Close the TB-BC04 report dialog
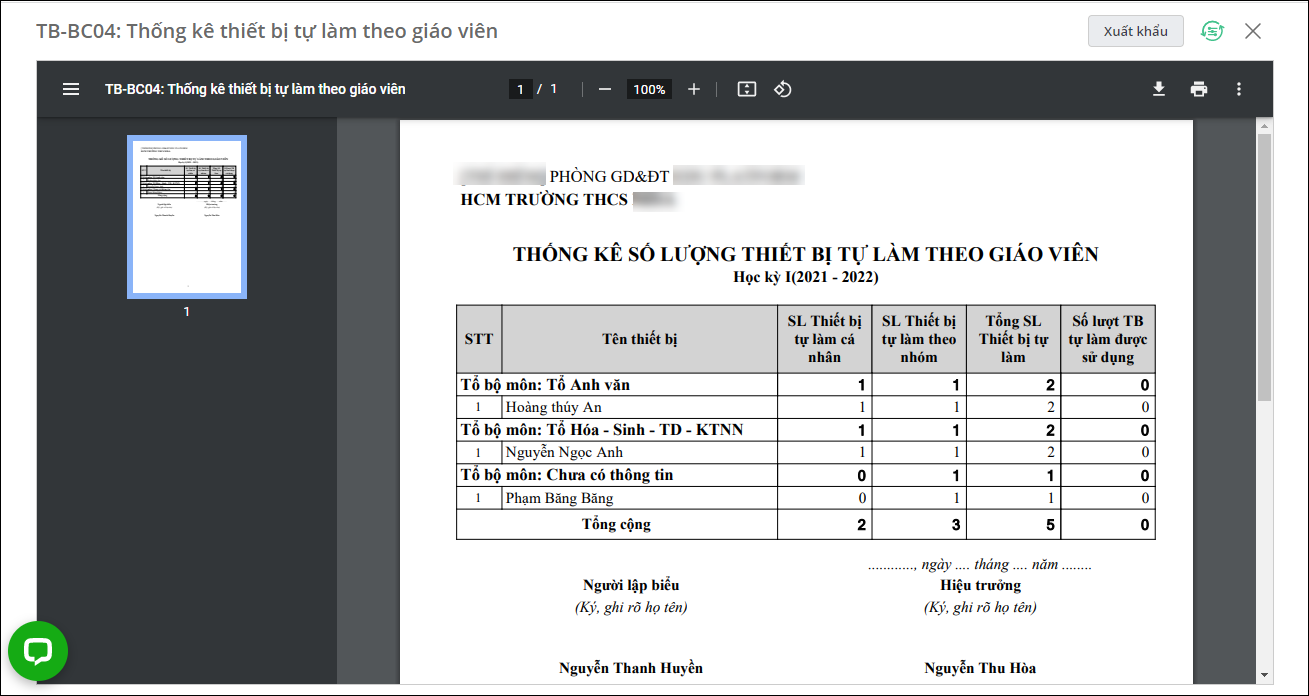This screenshot has width=1309, height=696. (x=1253, y=31)
